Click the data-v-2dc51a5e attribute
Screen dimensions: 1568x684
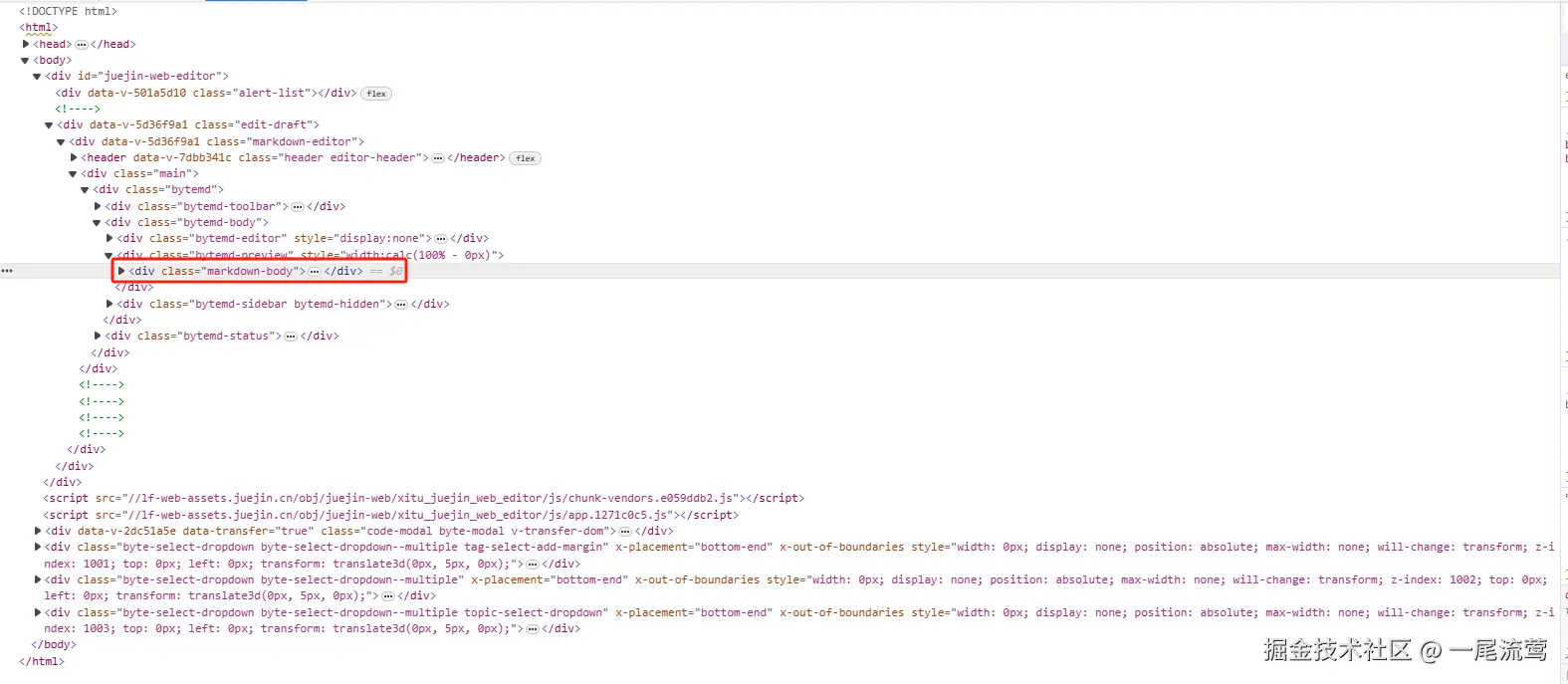tap(126, 531)
